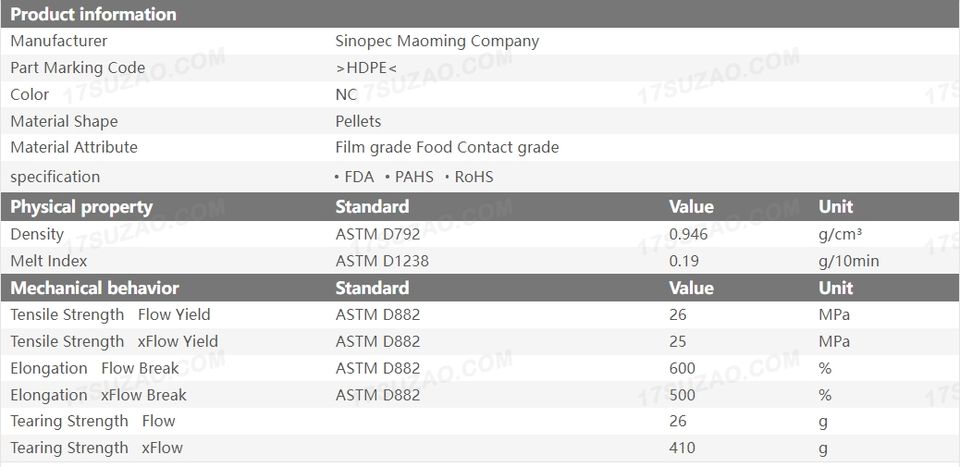
Task: Click the 0.946 density value
Action: coord(688,234)
